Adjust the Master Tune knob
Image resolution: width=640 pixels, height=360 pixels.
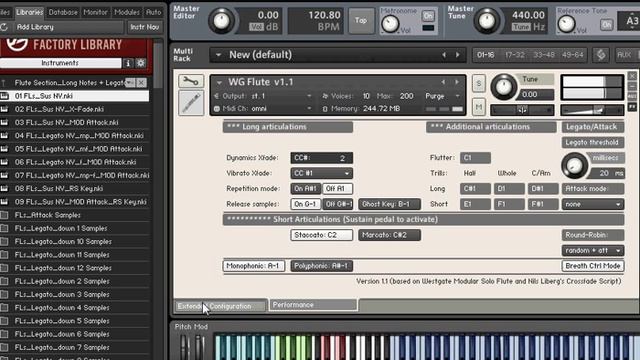coord(487,20)
